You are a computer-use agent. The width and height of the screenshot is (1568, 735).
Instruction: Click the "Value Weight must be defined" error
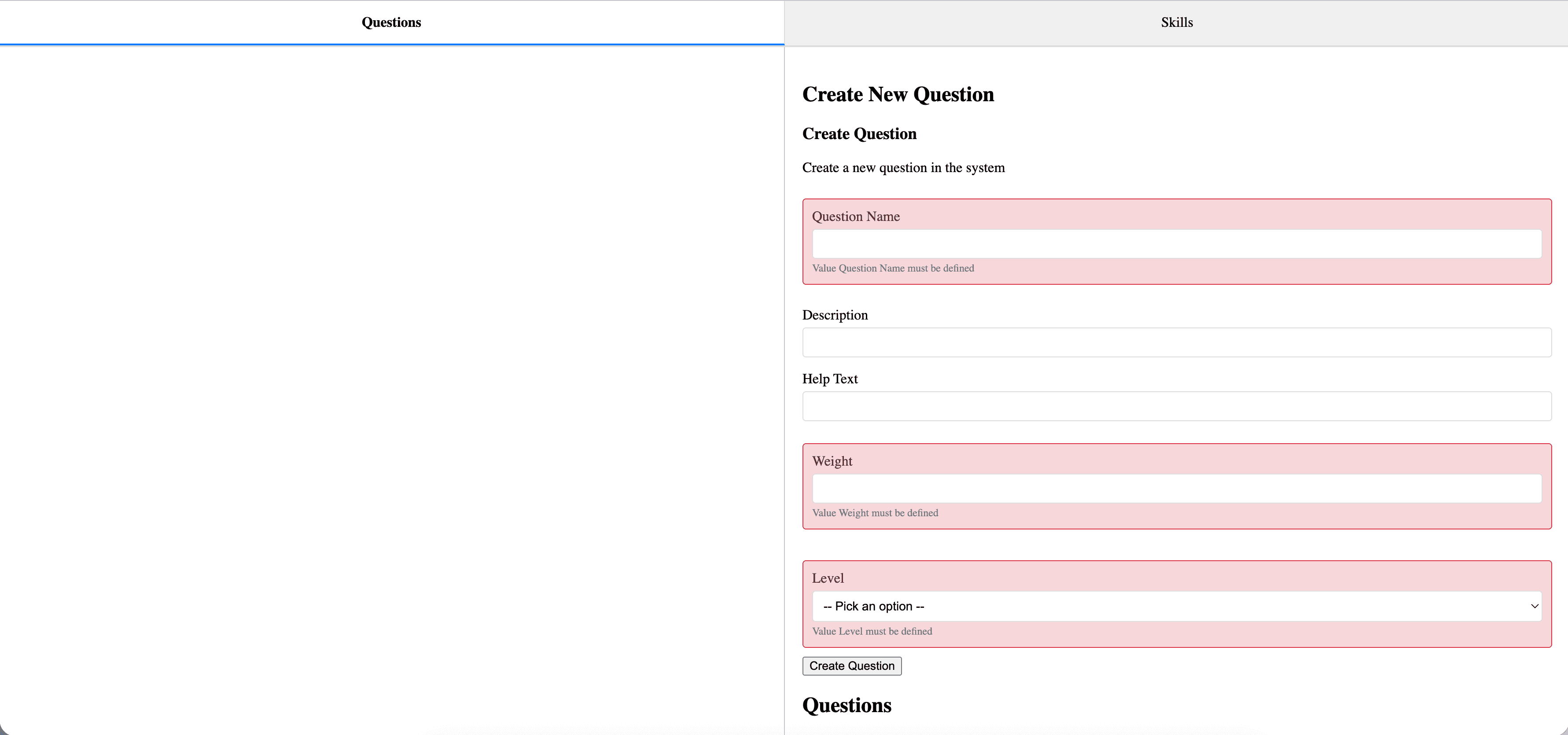[x=875, y=513]
